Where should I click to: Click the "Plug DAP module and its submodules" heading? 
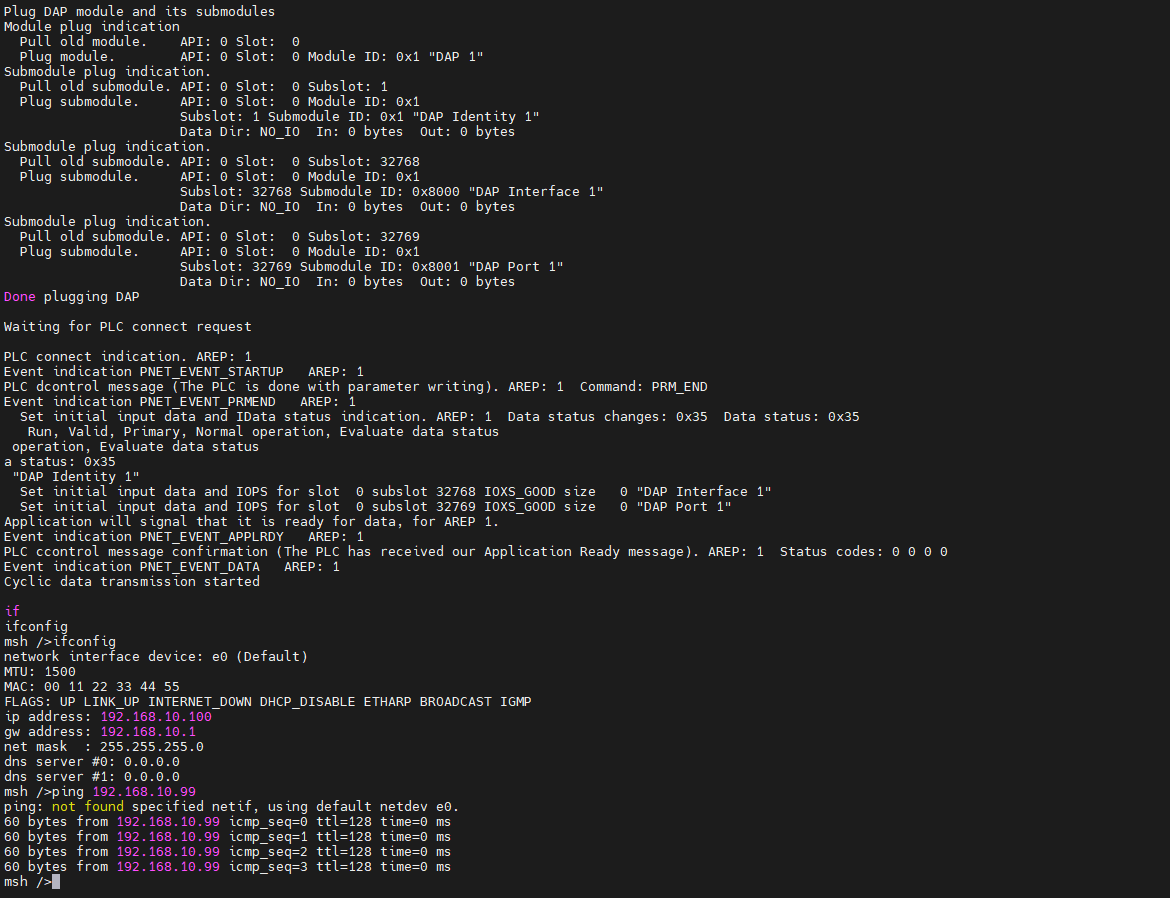click(x=140, y=11)
